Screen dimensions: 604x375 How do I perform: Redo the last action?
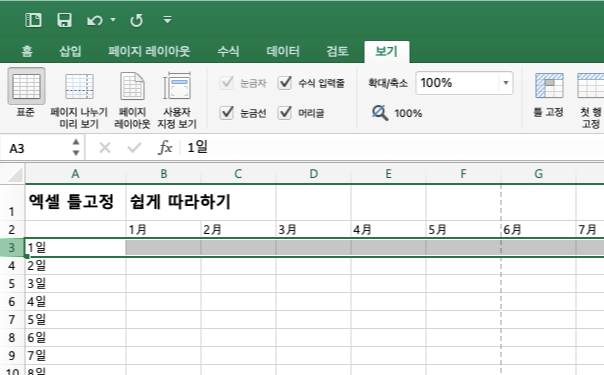click(136, 20)
